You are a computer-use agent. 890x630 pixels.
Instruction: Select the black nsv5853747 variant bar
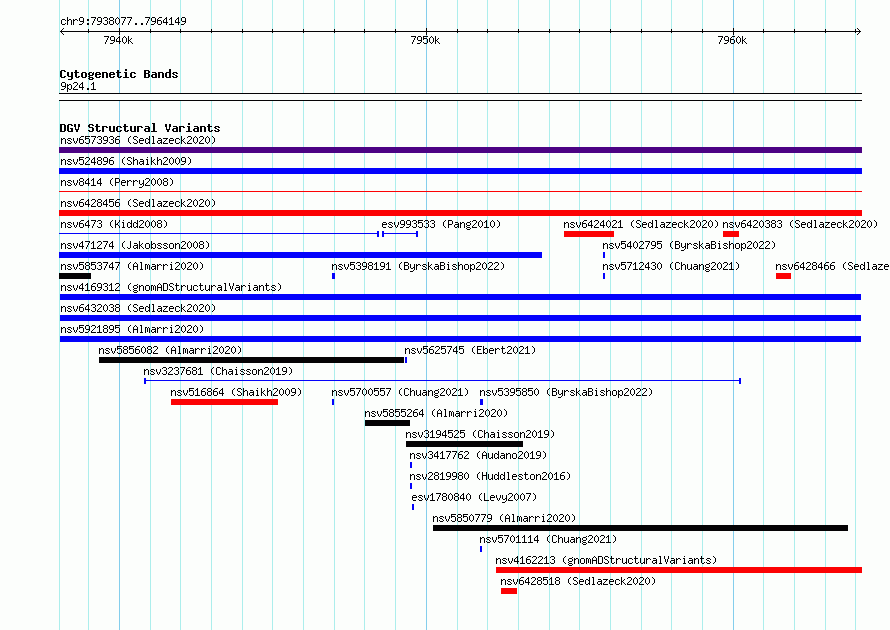pyautogui.click(x=75, y=276)
